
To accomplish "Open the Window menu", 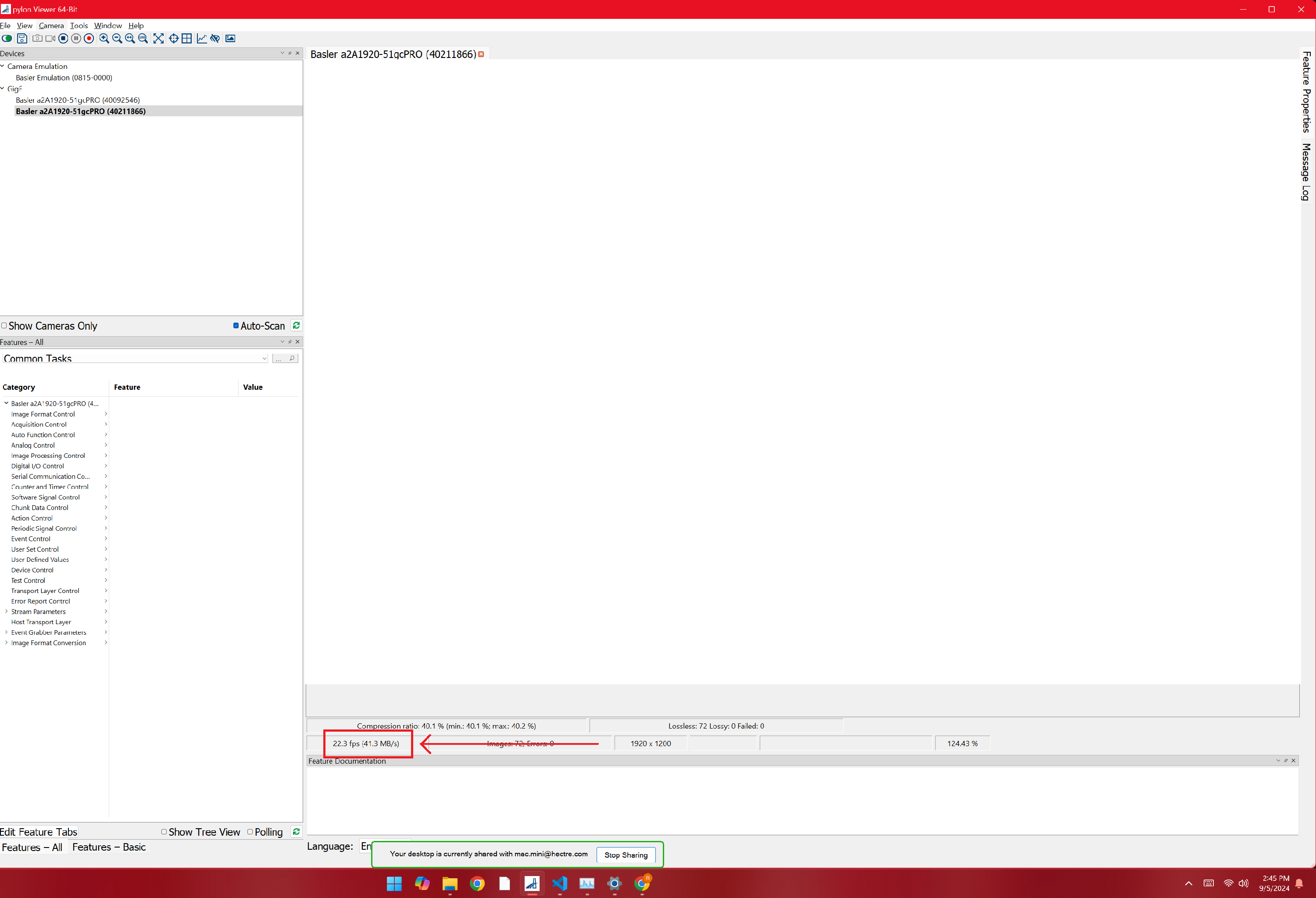I will point(107,25).
